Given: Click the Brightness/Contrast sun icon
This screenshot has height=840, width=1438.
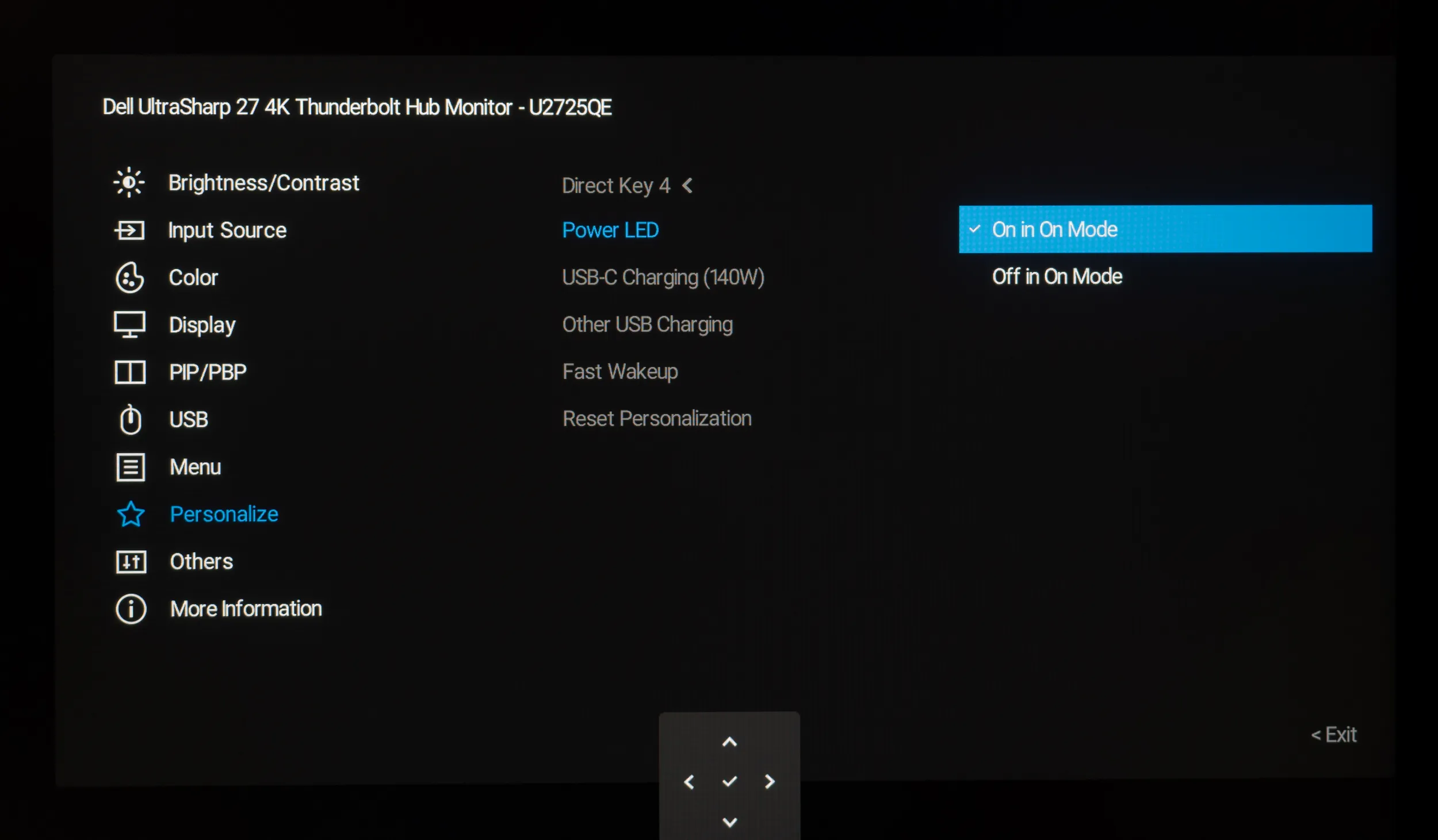Looking at the screenshot, I should point(129,183).
